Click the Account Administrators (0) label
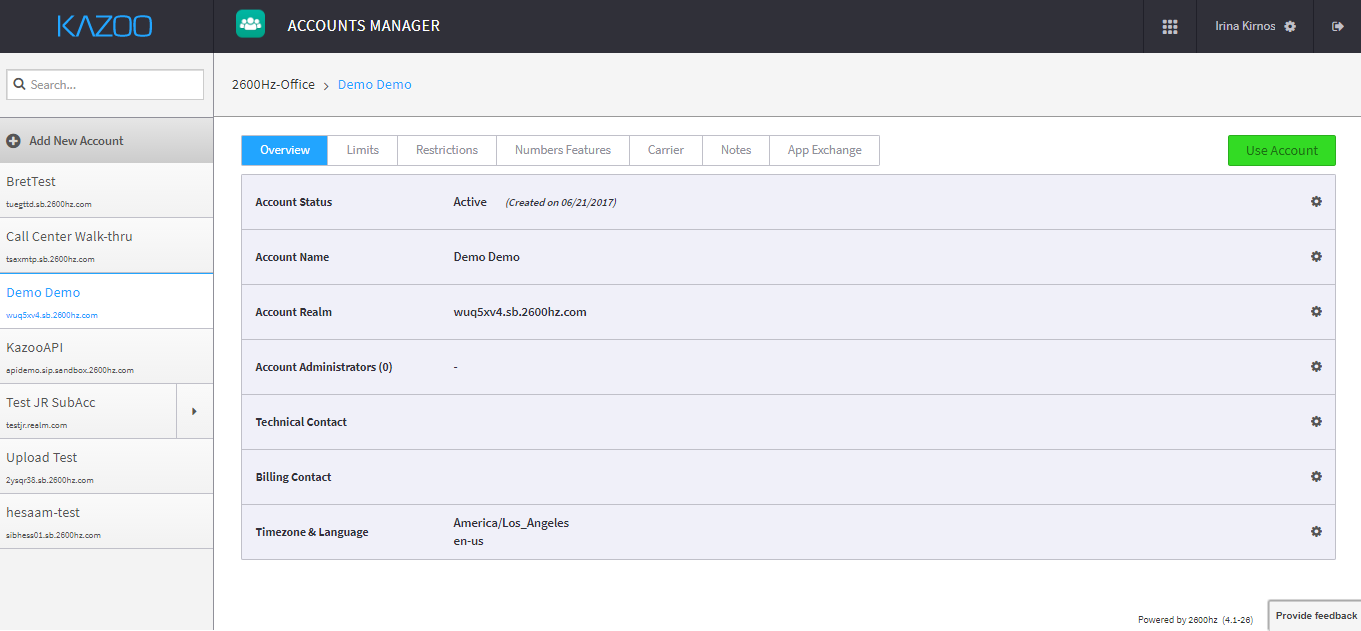This screenshot has width=1361, height=631. [x=324, y=367]
